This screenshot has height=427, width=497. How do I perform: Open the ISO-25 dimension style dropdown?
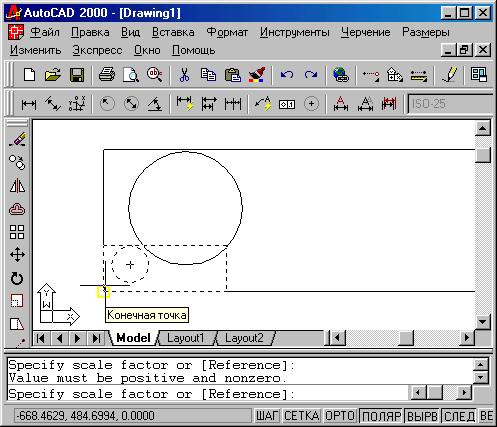[451, 104]
